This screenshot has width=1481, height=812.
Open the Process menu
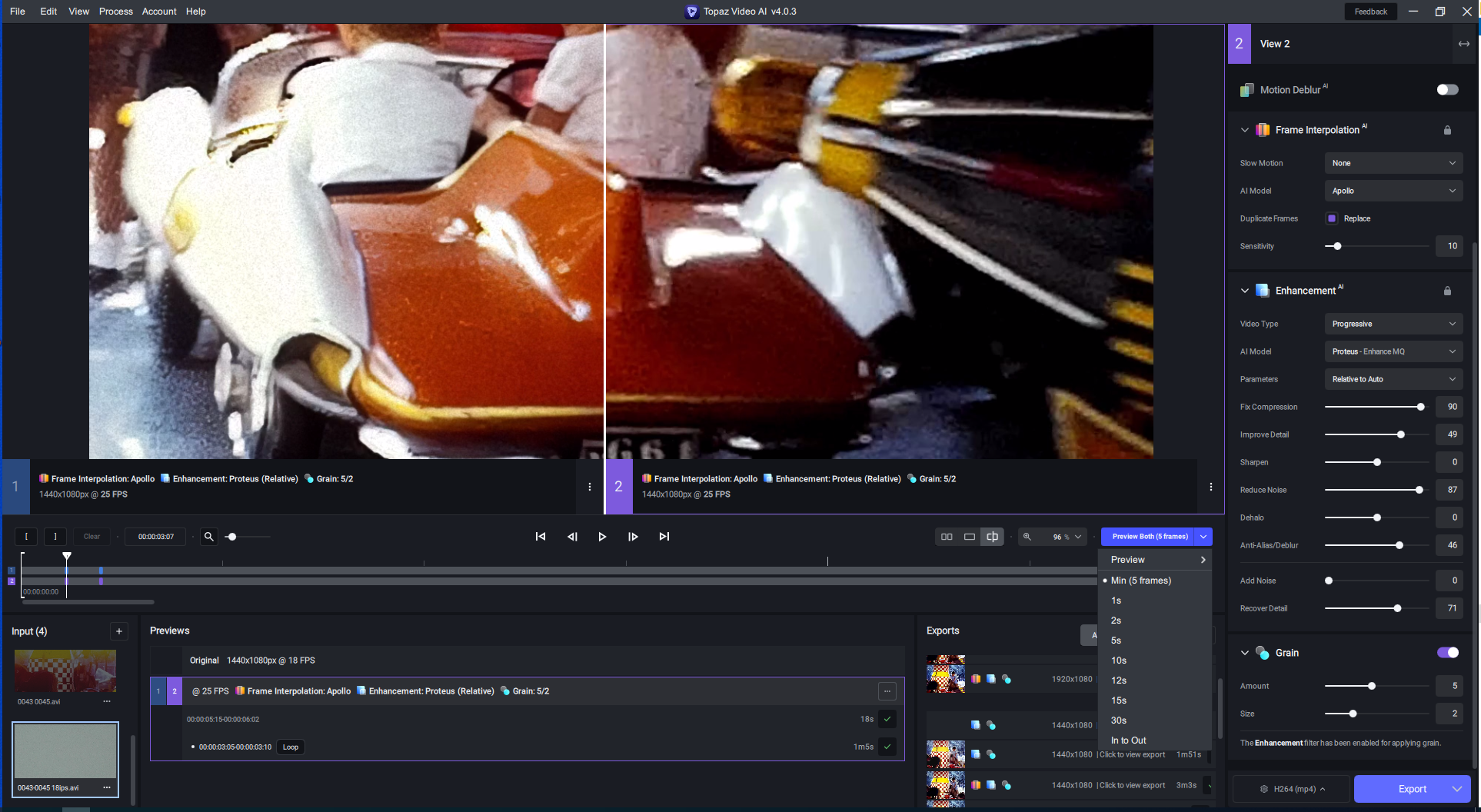tap(115, 12)
